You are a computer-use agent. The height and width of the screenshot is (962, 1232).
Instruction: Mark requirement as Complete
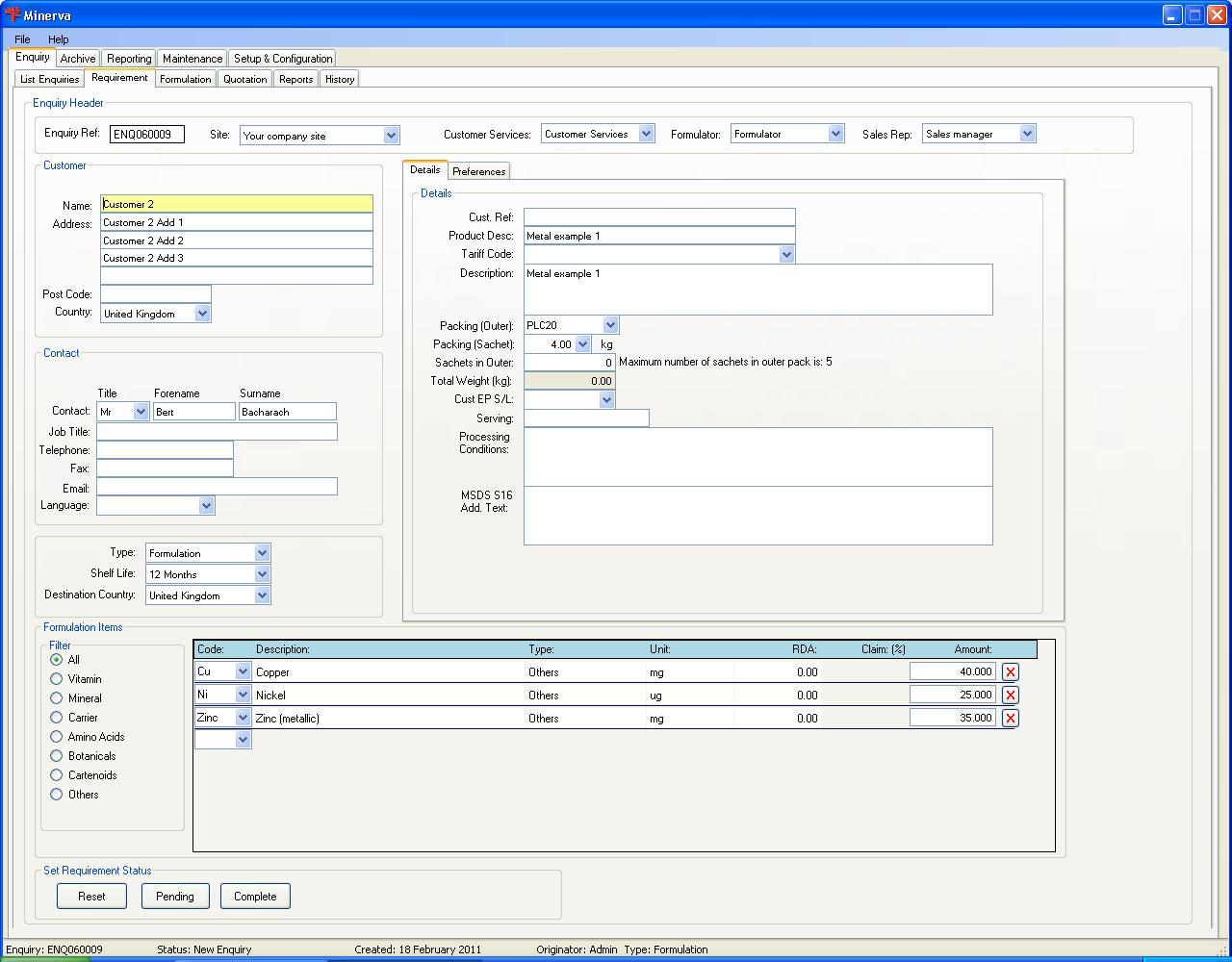point(255,897)
